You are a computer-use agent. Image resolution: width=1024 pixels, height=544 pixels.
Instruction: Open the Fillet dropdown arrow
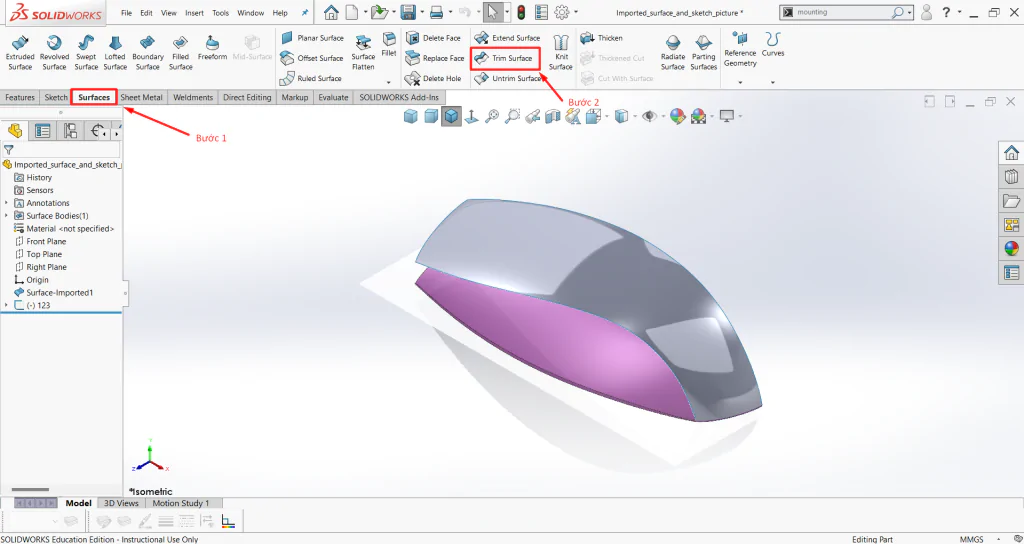pyautogui.click(x=389, y=82)
